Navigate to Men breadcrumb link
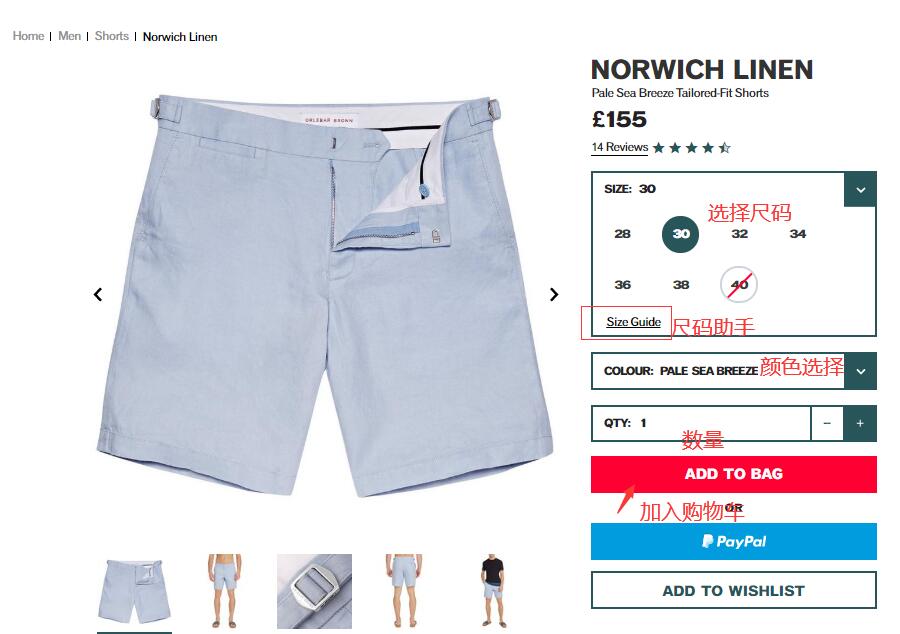Screen dimensions: 900x634 pos(69,36)
